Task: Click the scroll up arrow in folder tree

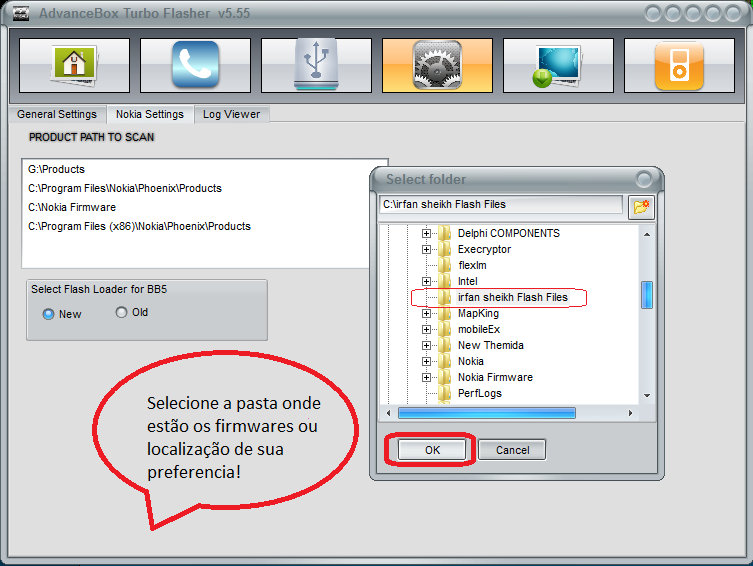Action: [x=647, y=234]
